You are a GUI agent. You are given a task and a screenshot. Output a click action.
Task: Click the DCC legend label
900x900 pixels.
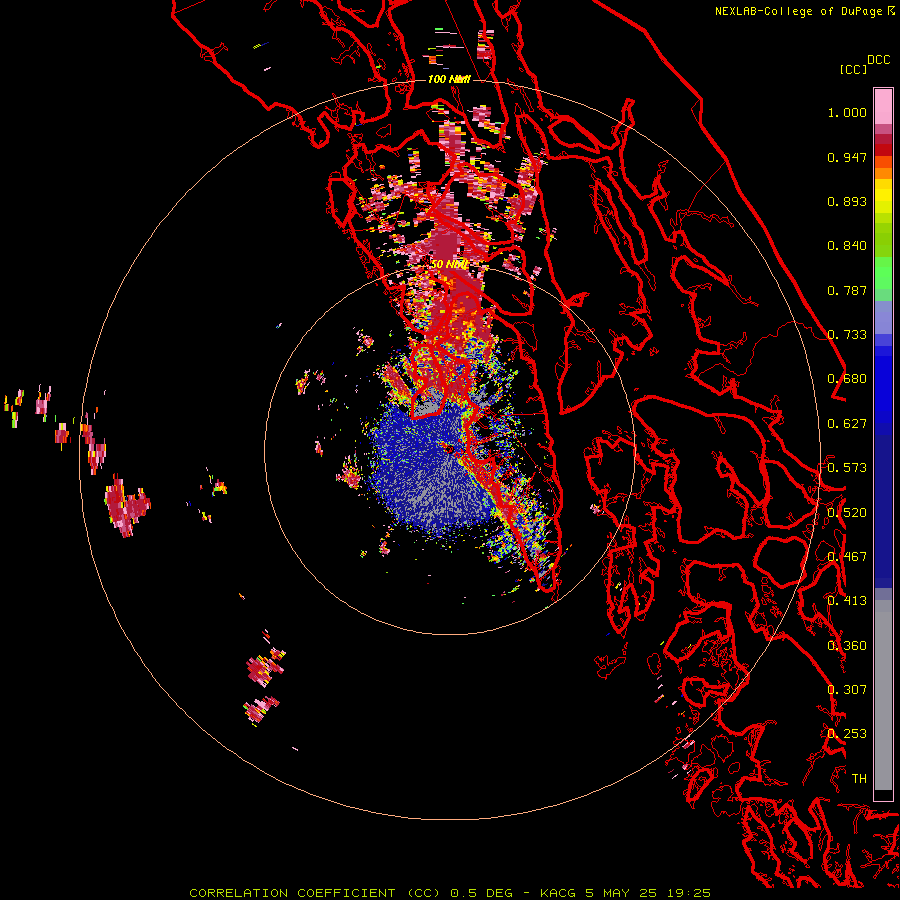(878, 60)
